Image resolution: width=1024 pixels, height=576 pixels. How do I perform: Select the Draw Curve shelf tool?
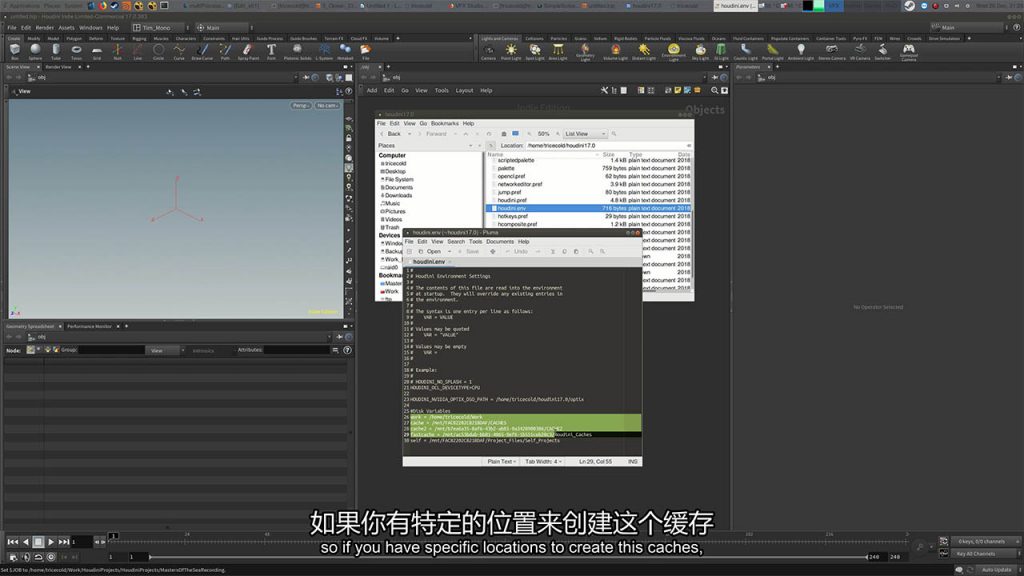202,51
